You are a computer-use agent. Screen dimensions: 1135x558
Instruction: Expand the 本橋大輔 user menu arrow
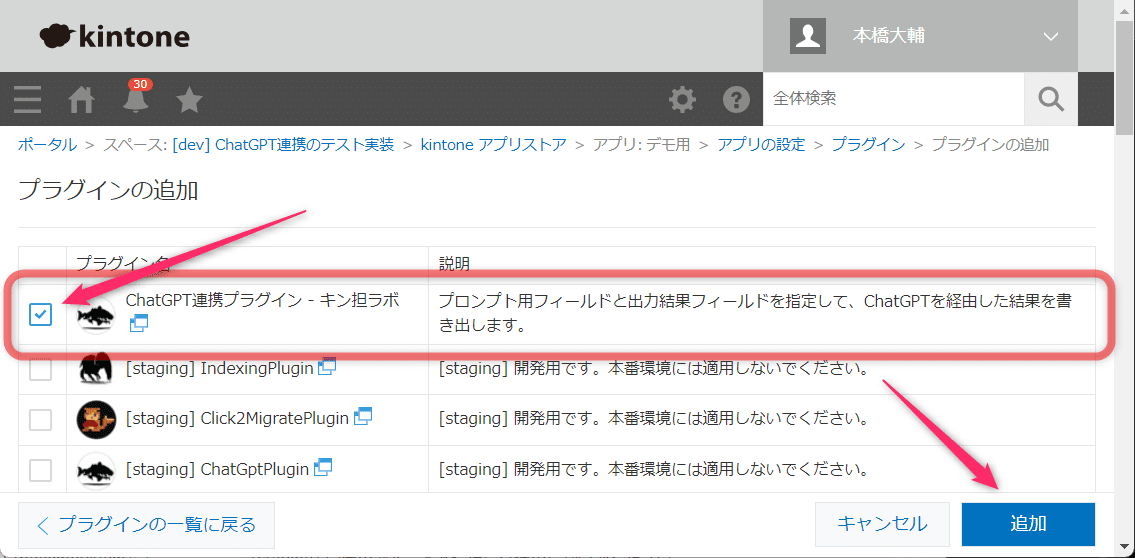(1051, 36)
